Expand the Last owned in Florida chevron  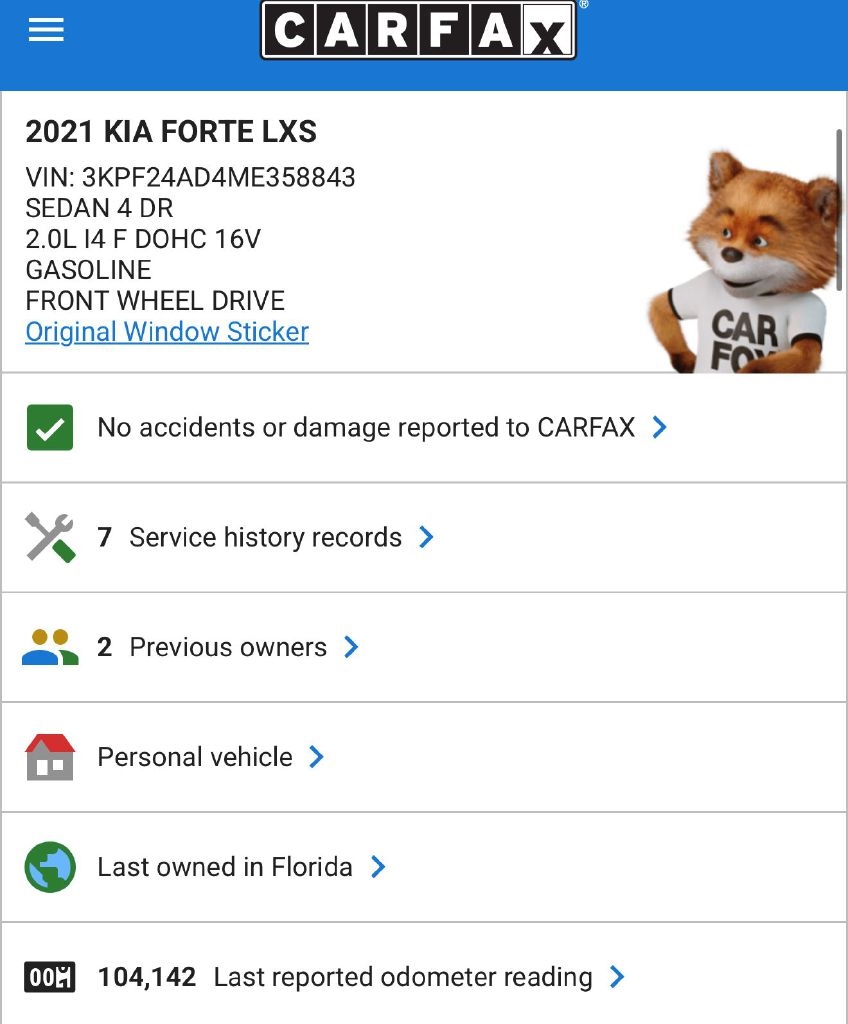coord(378,867)
